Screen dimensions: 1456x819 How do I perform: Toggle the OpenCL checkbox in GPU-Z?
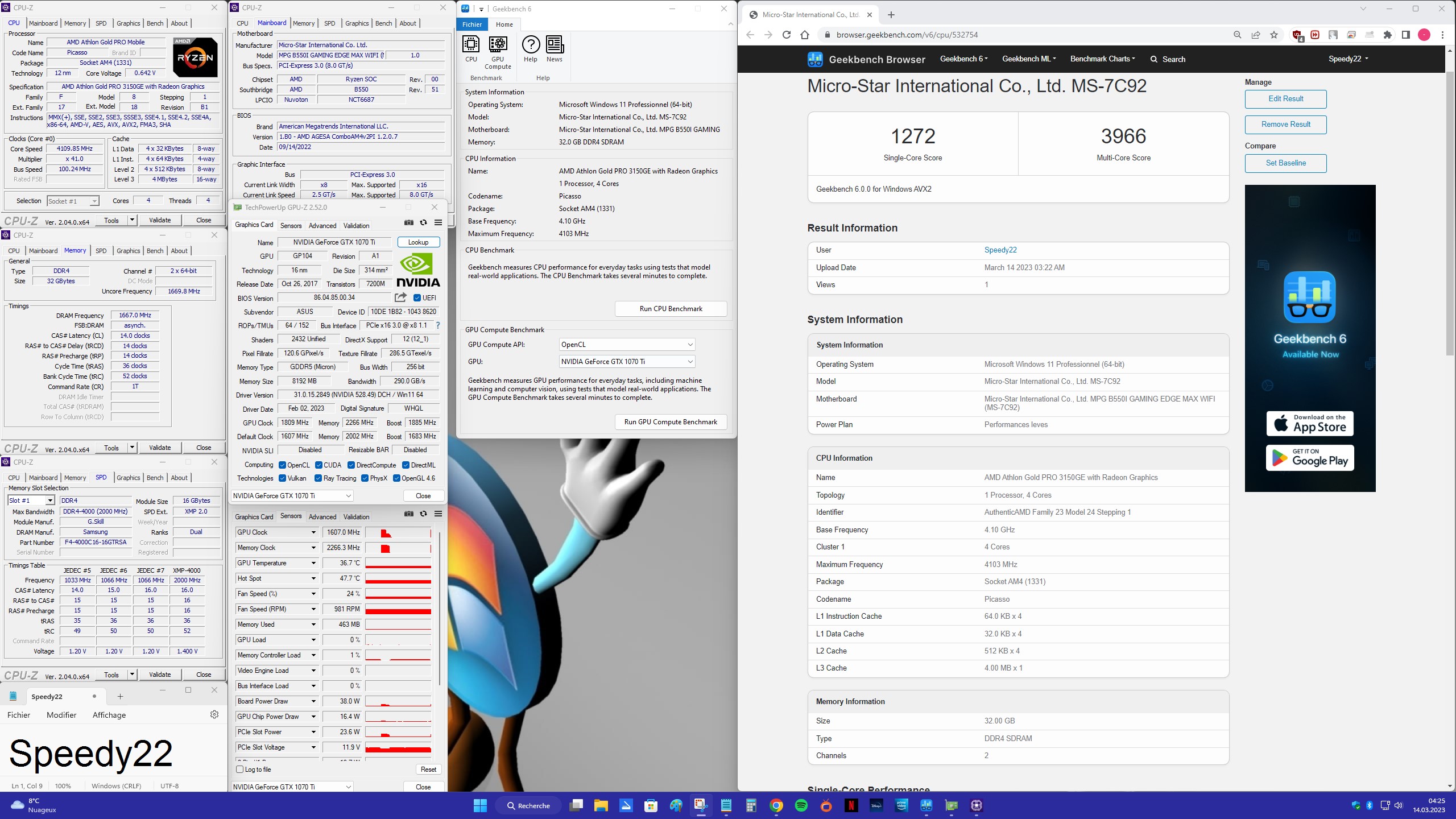(x=282, y=465)
